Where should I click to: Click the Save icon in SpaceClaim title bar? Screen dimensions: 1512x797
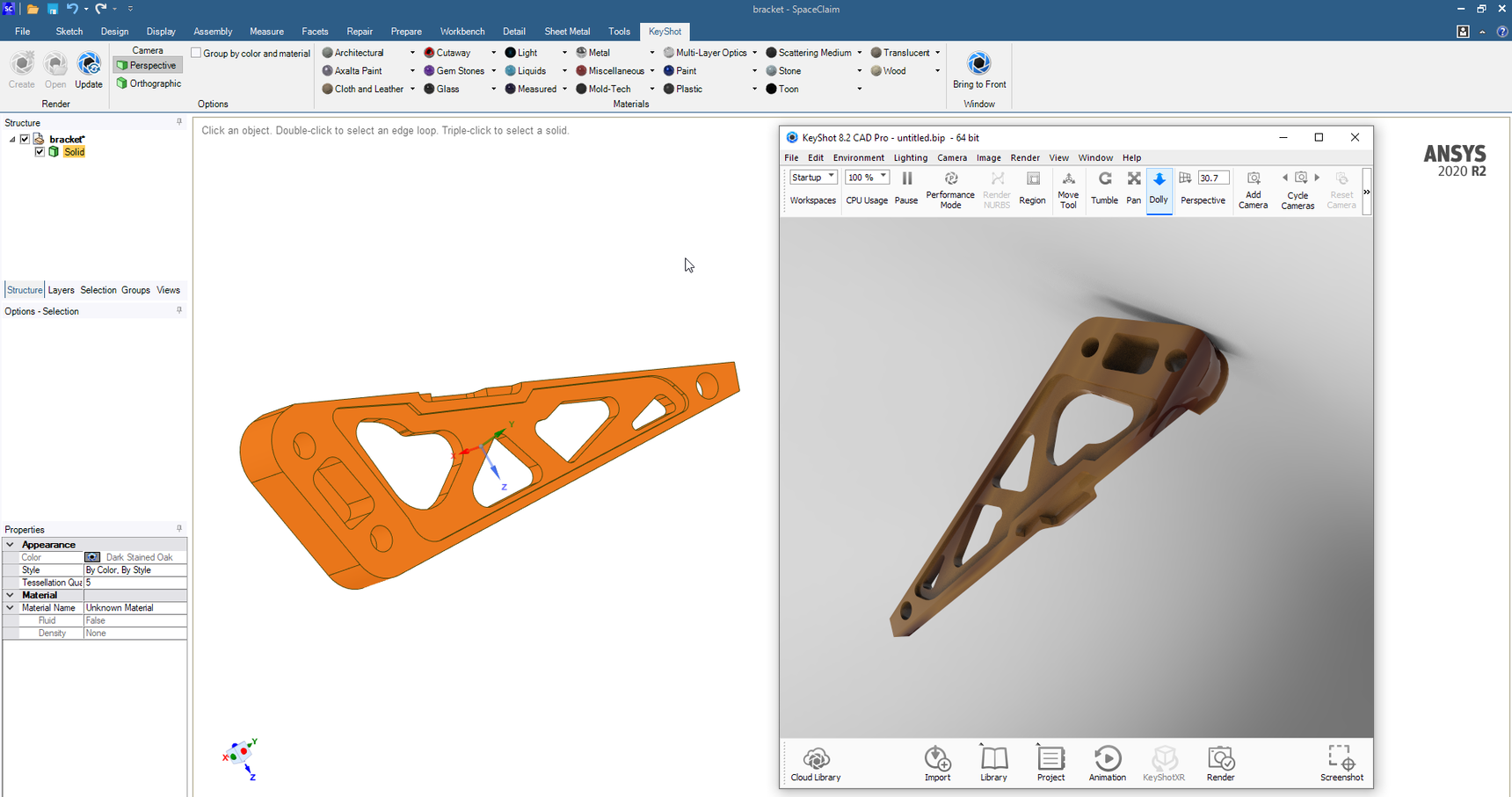(53, 9)
